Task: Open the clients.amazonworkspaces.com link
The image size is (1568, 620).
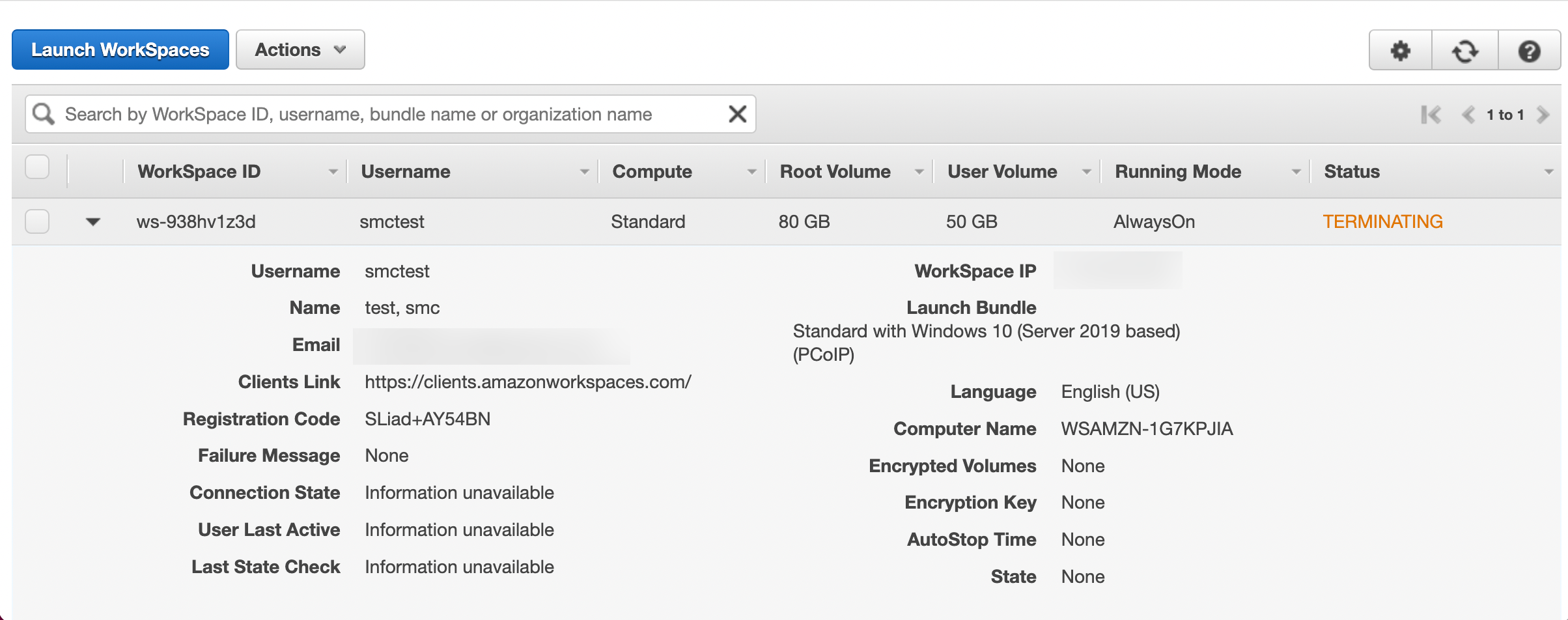Action: pos(527,382)
